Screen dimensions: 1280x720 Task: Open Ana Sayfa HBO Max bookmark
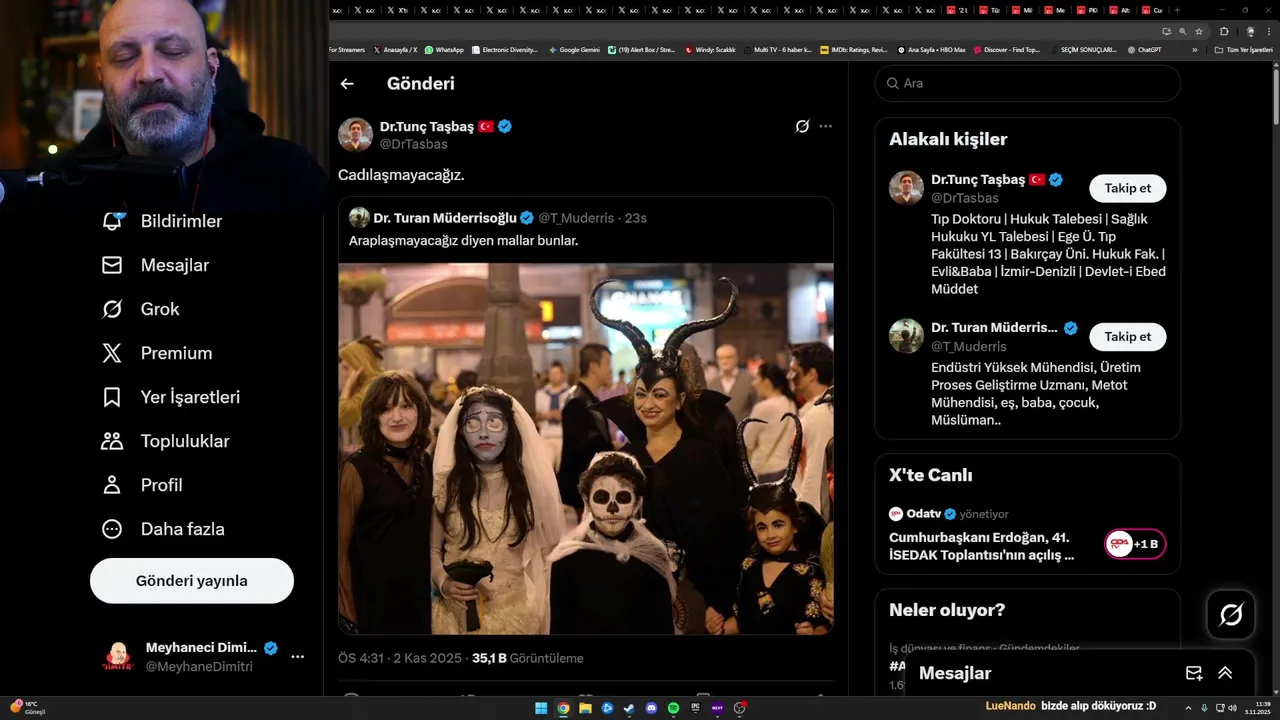[x=931, y=49]
